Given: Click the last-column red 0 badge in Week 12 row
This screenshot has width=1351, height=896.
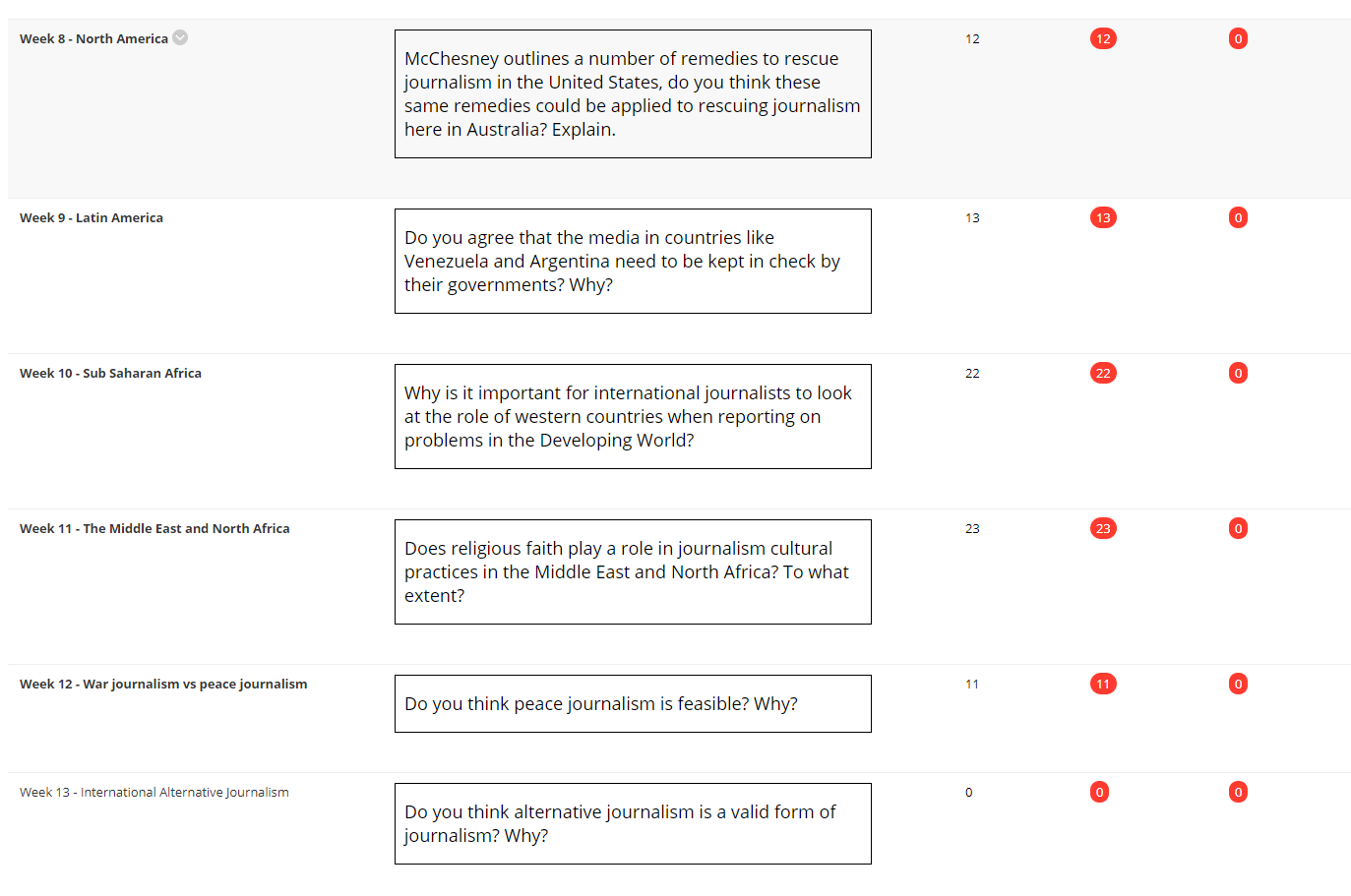Looking at the screenshot, I should tap(1238, 684).
